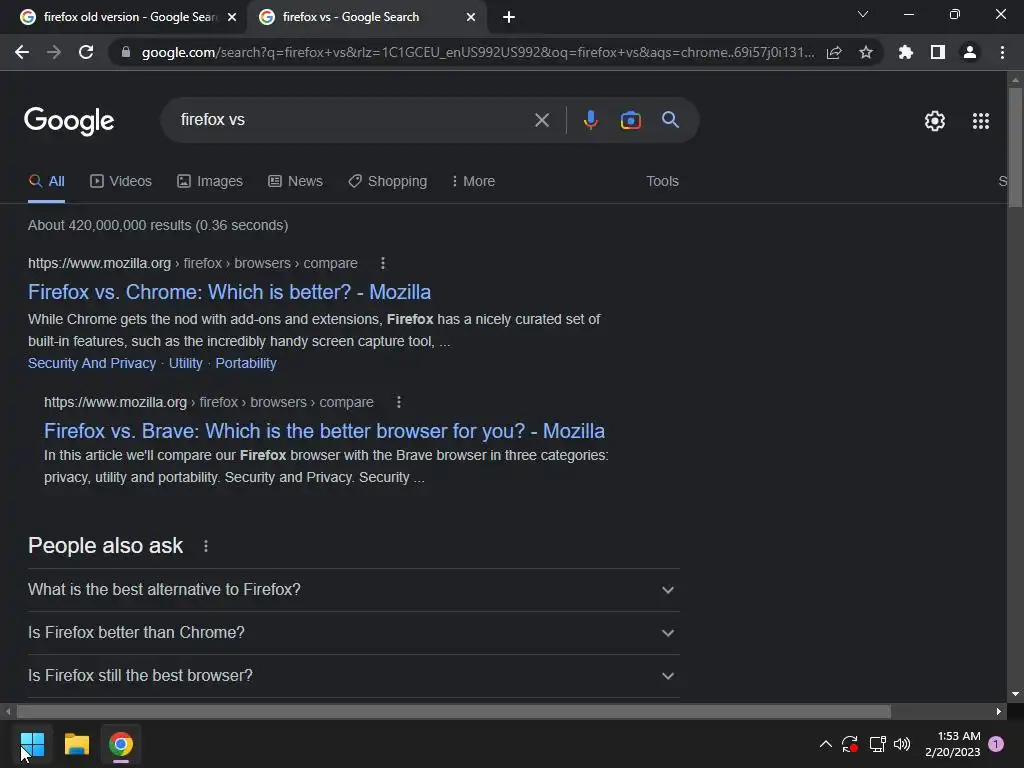Open People also ask options menu
Screen dimensions: 1024x768
coord(206,546)
